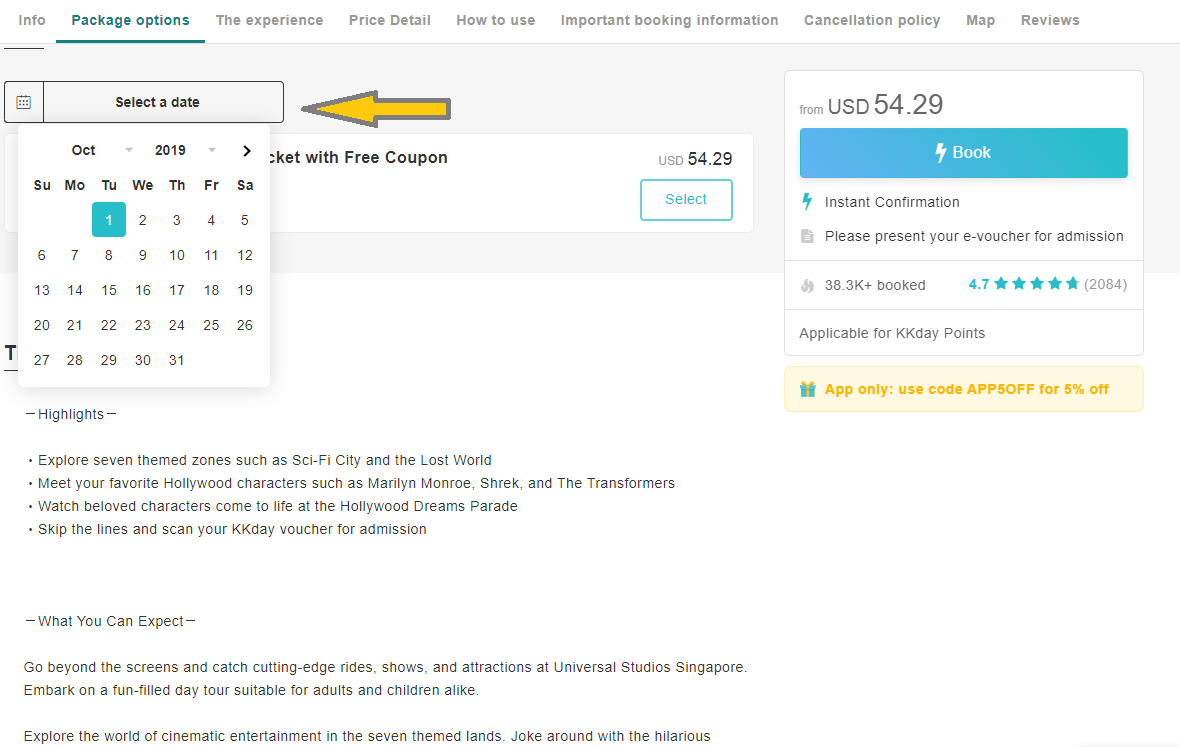Click the gift icon in the app promo banner

click(807, 389)
